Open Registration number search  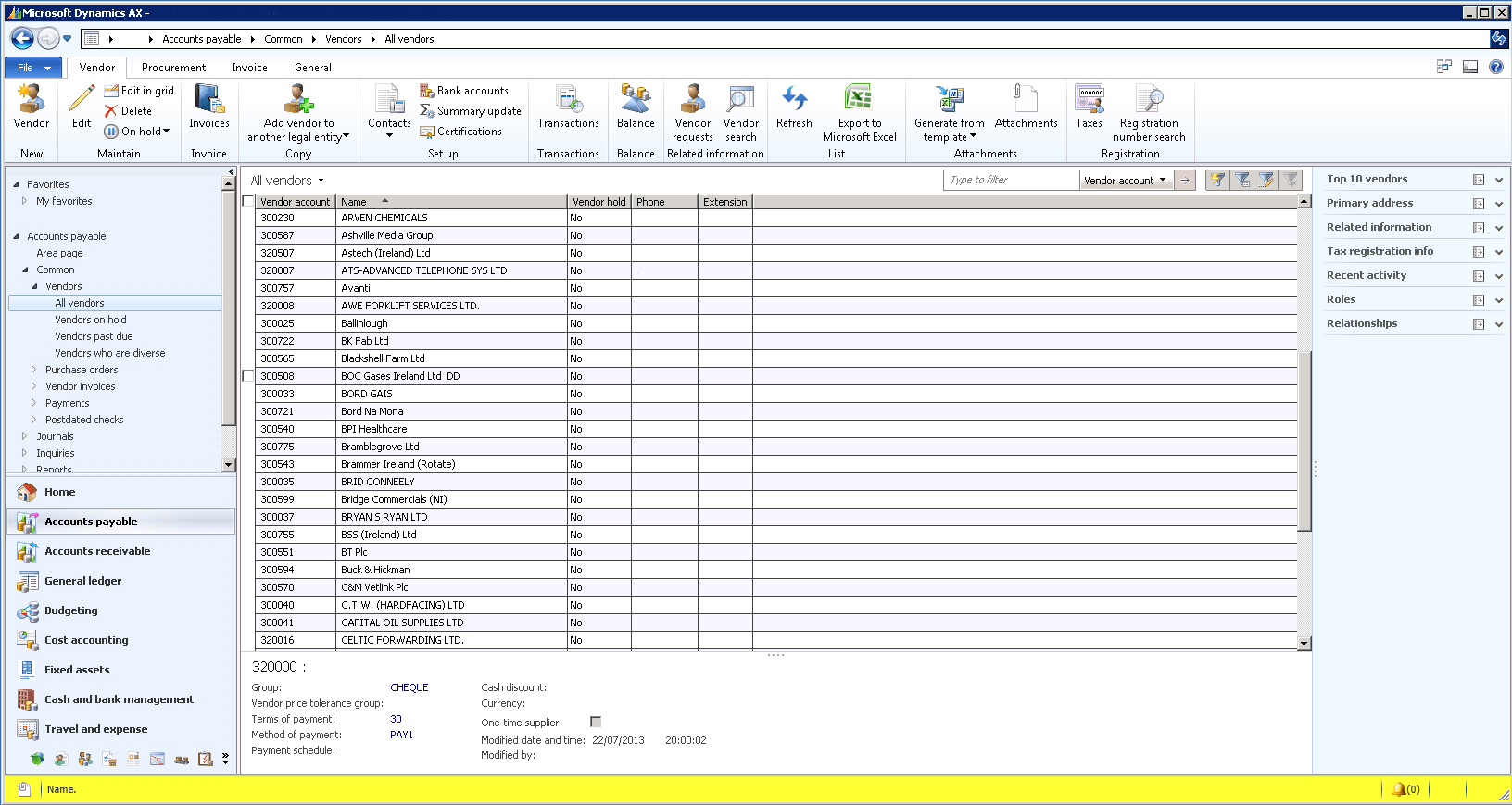click(1149, 113)
